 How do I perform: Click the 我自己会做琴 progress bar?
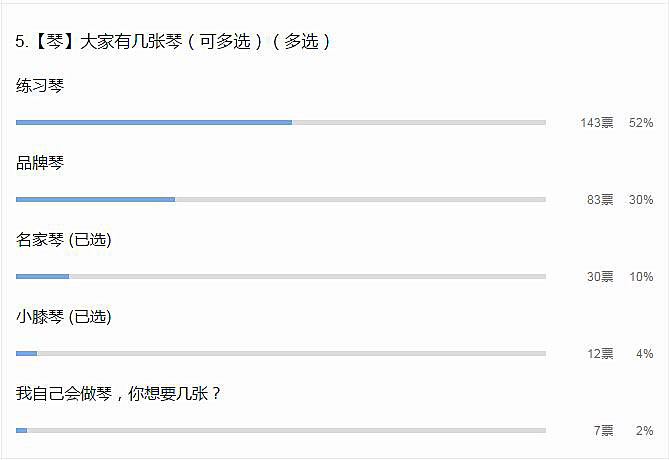click(281, 430)
